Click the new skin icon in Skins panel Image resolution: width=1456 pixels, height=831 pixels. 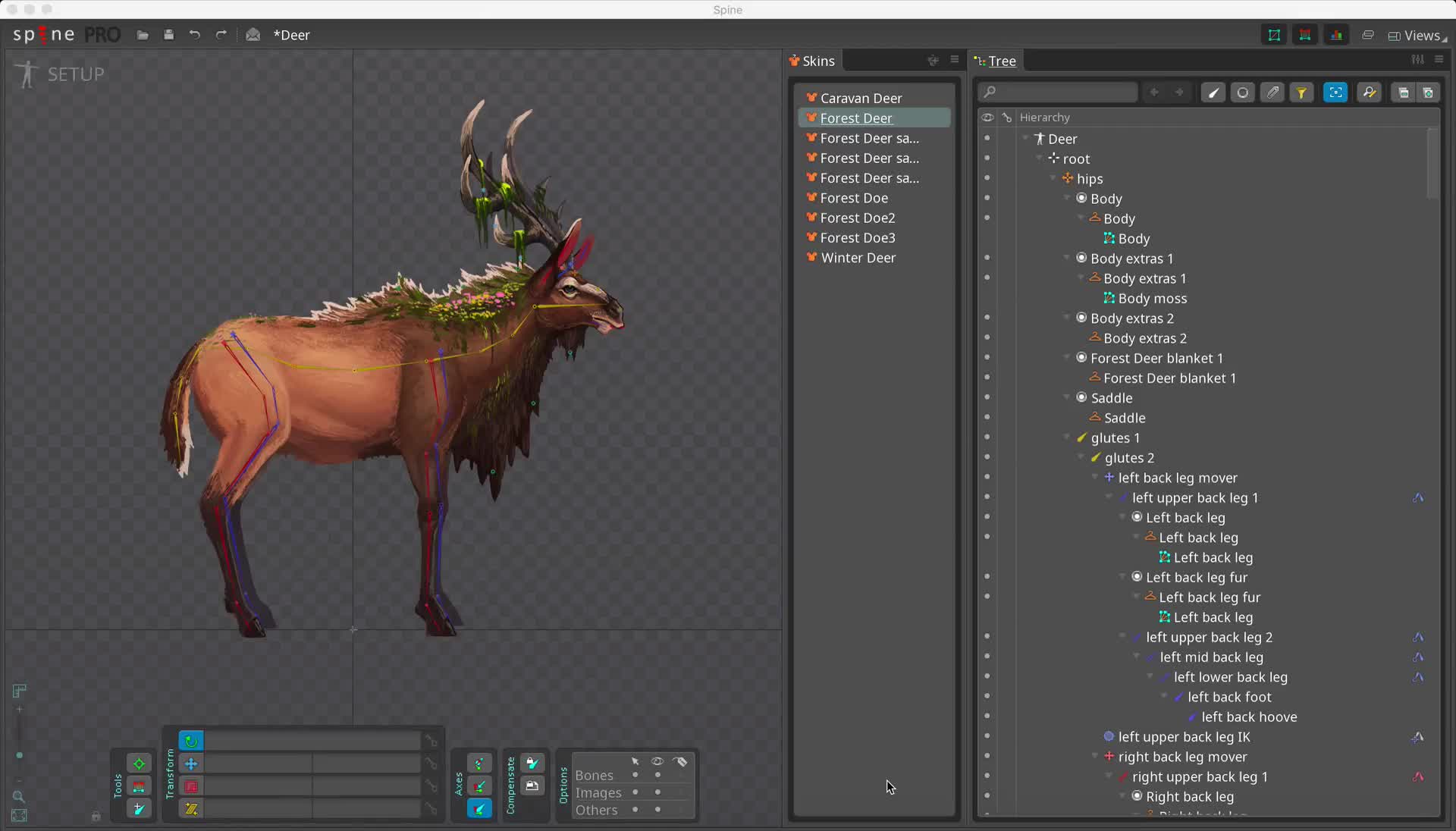coord(933,61)
